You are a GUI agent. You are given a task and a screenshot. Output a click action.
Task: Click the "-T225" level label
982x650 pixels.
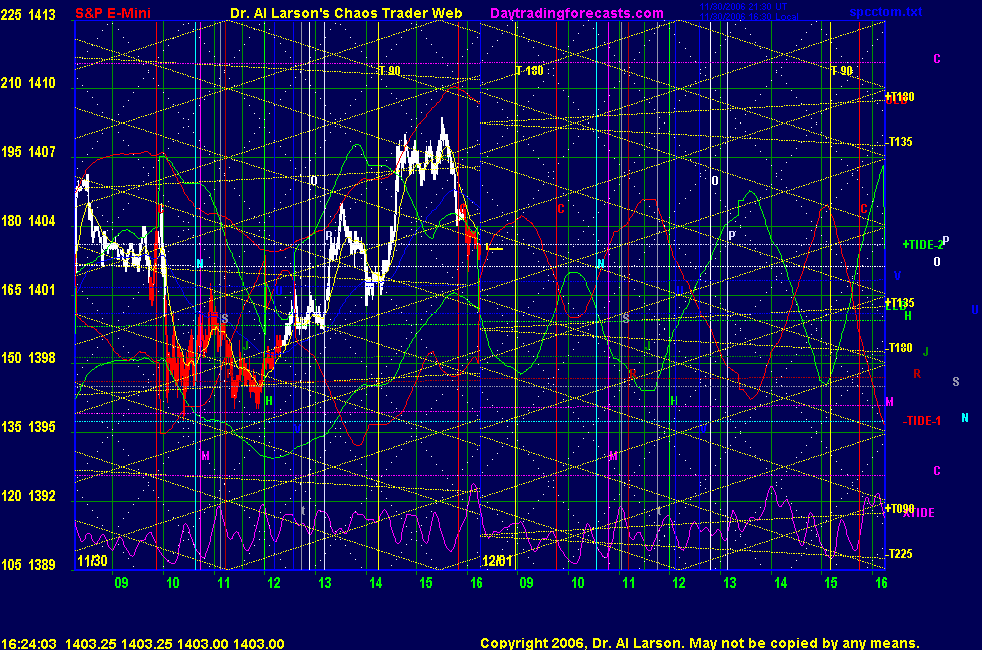pos(900,554)
